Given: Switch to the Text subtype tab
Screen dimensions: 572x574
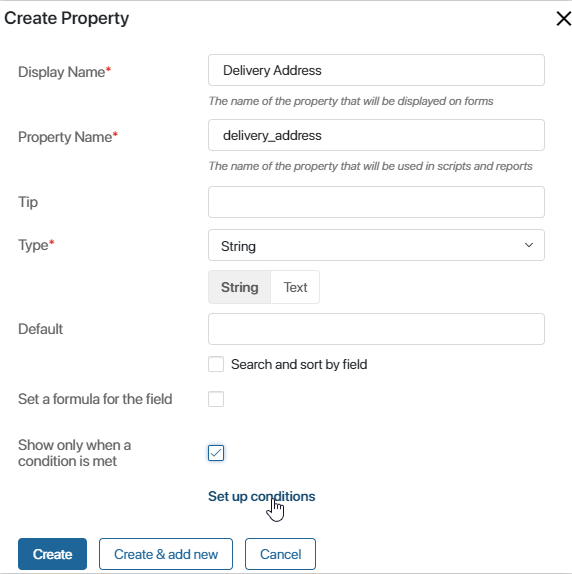Looking at the screenshot, I should pyautogui.click(x=295, y=287).
